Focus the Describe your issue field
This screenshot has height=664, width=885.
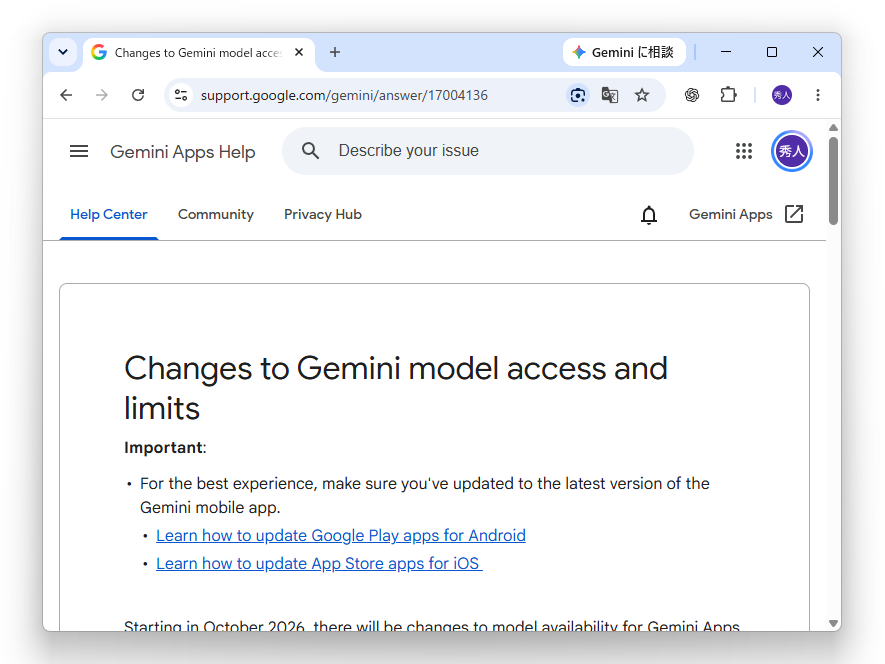pos(488,151)
